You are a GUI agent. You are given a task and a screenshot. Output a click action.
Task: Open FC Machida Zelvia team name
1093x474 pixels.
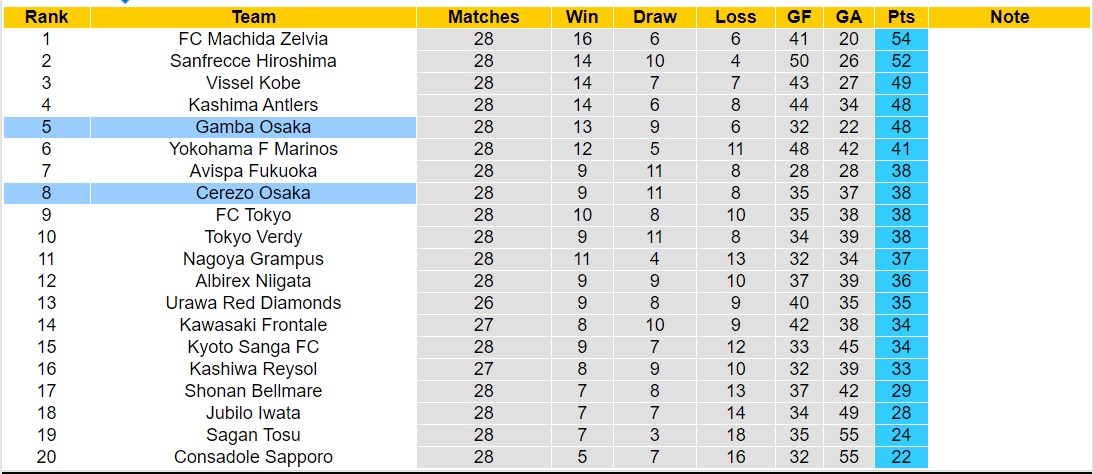(253, 39)
